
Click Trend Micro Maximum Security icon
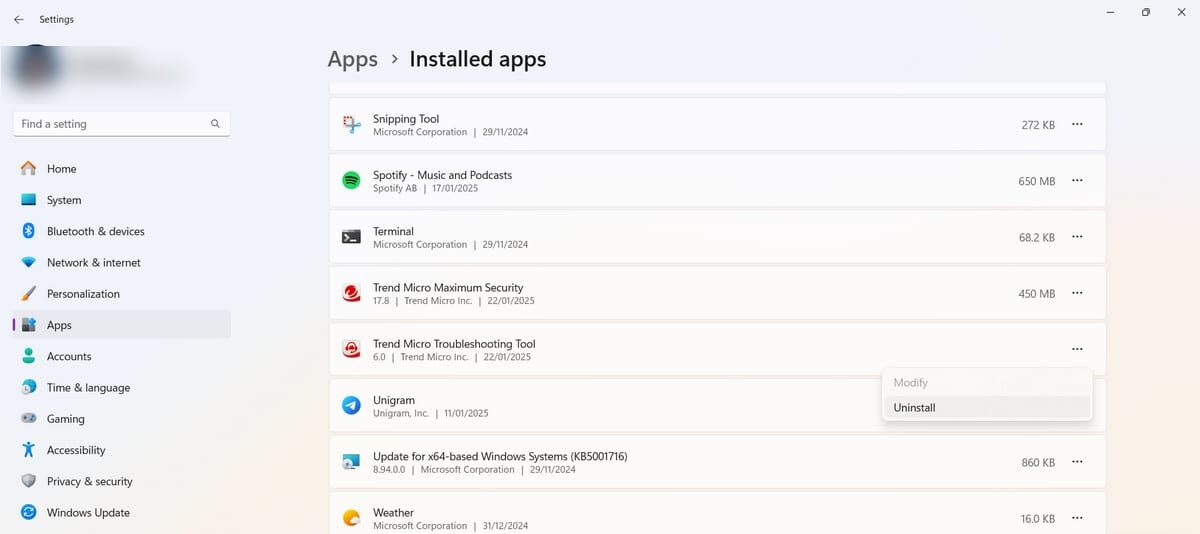(351, 293)
